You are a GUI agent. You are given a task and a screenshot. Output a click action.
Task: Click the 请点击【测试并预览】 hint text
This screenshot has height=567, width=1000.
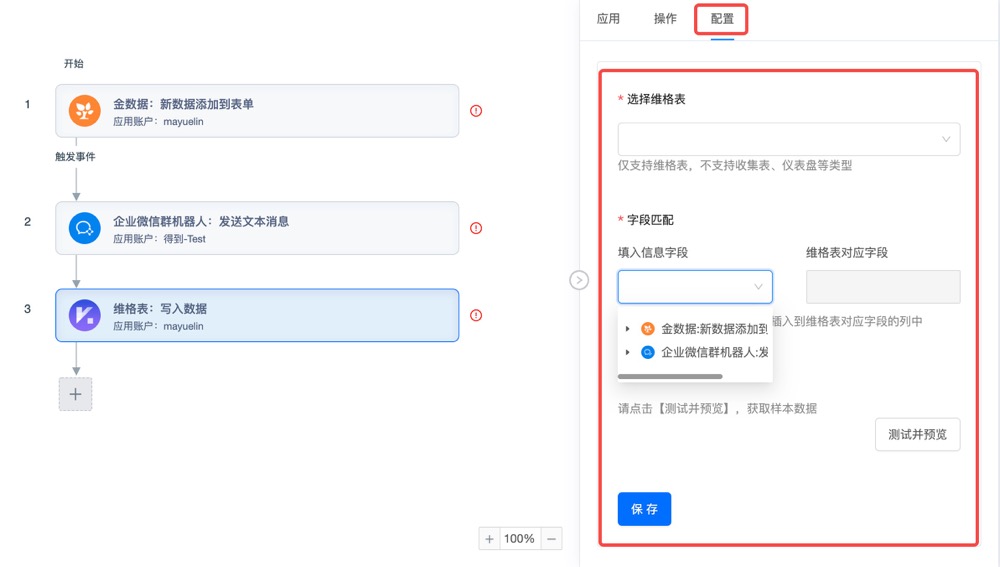(717, 409)
